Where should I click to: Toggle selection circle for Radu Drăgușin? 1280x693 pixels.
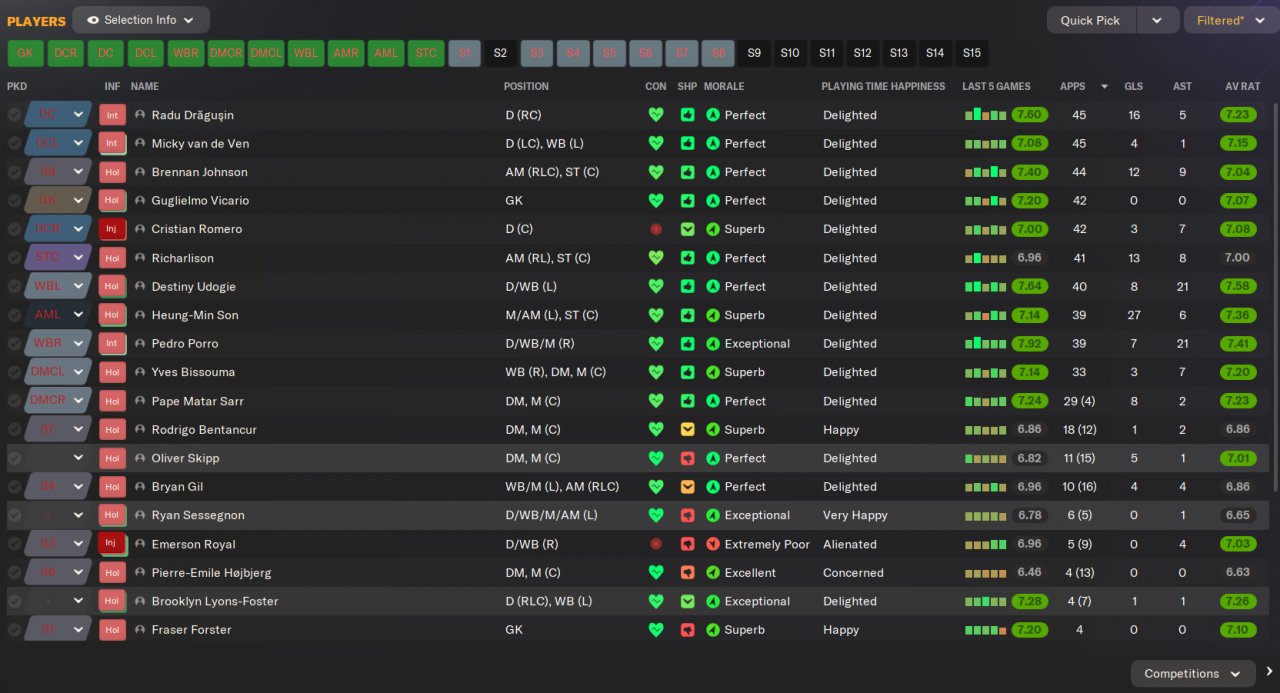click(x=14, y=115)
